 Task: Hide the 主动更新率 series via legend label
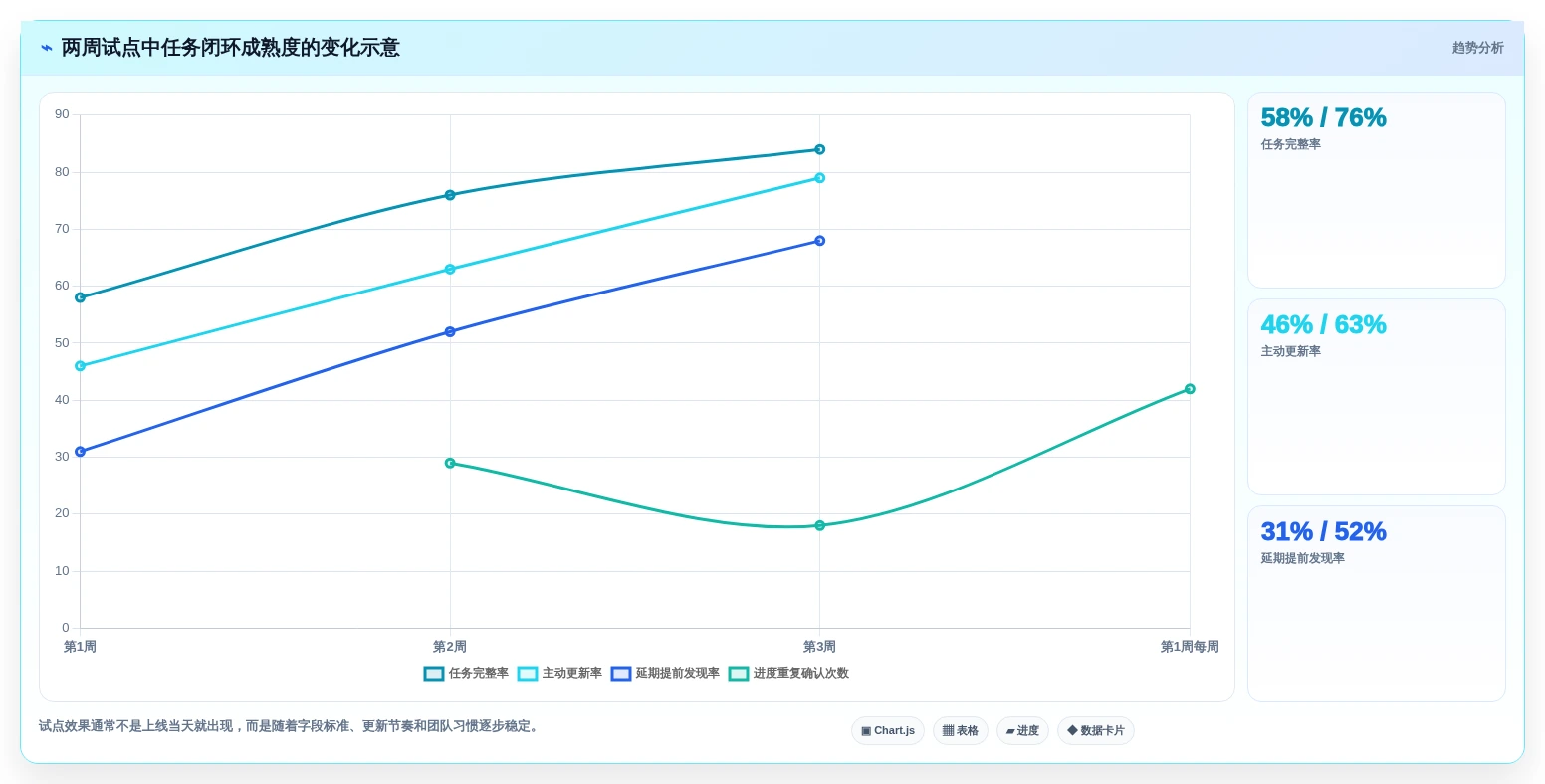point(572,674)
